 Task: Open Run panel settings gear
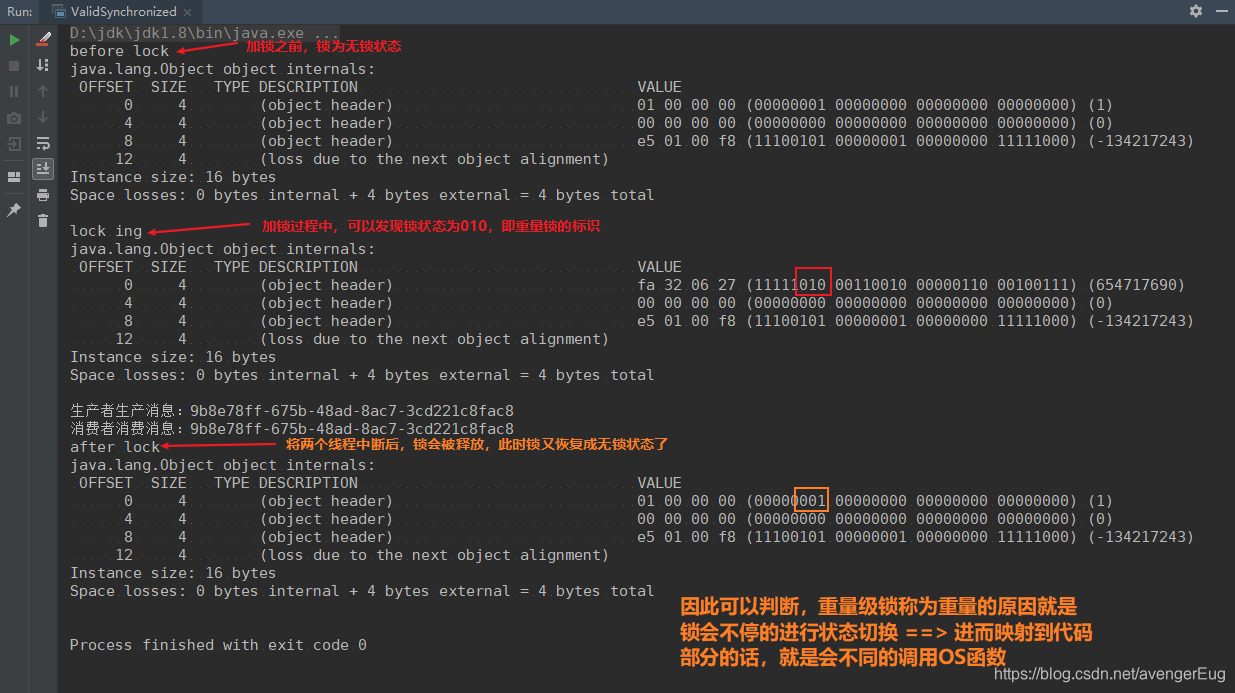tap(1196, 11)
